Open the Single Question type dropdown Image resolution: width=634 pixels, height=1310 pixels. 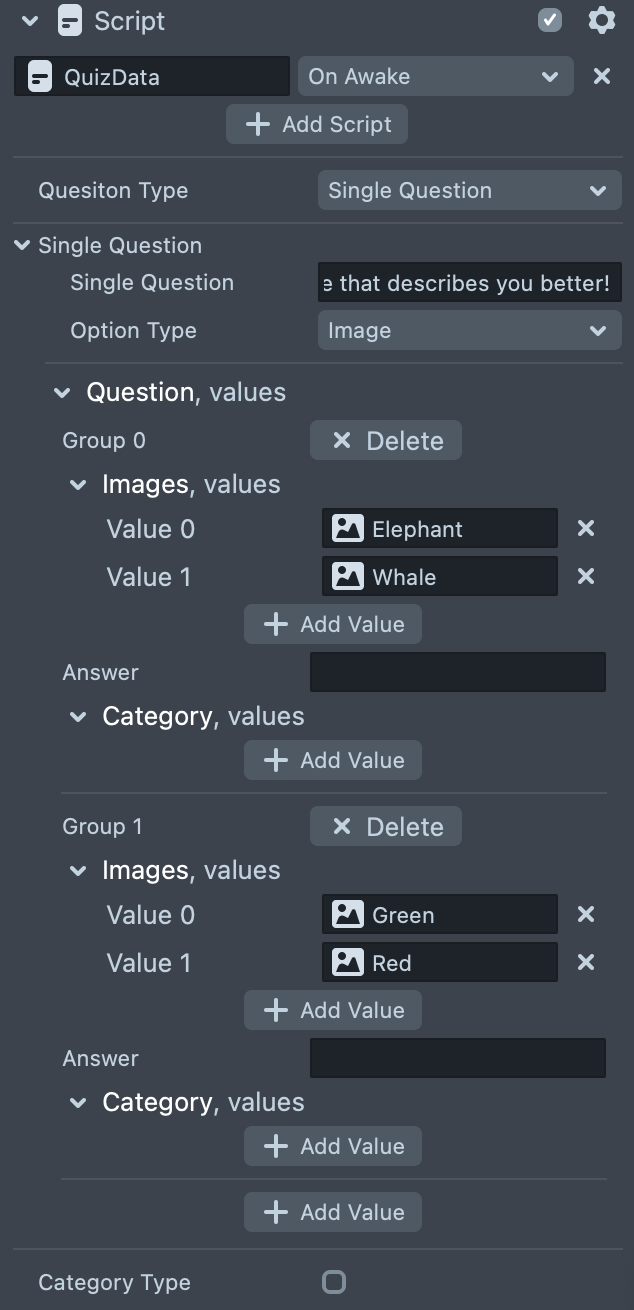tap(468, 190)
